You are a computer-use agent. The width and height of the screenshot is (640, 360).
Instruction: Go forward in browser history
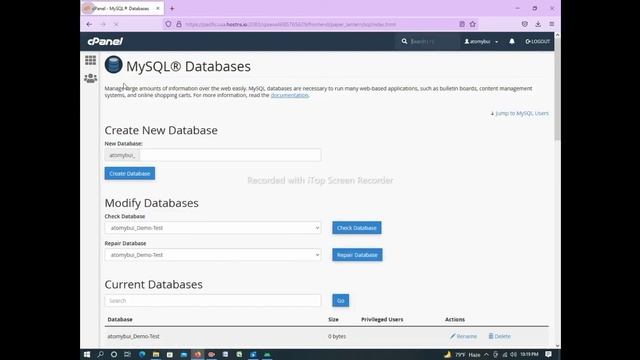tap(103, 24)
